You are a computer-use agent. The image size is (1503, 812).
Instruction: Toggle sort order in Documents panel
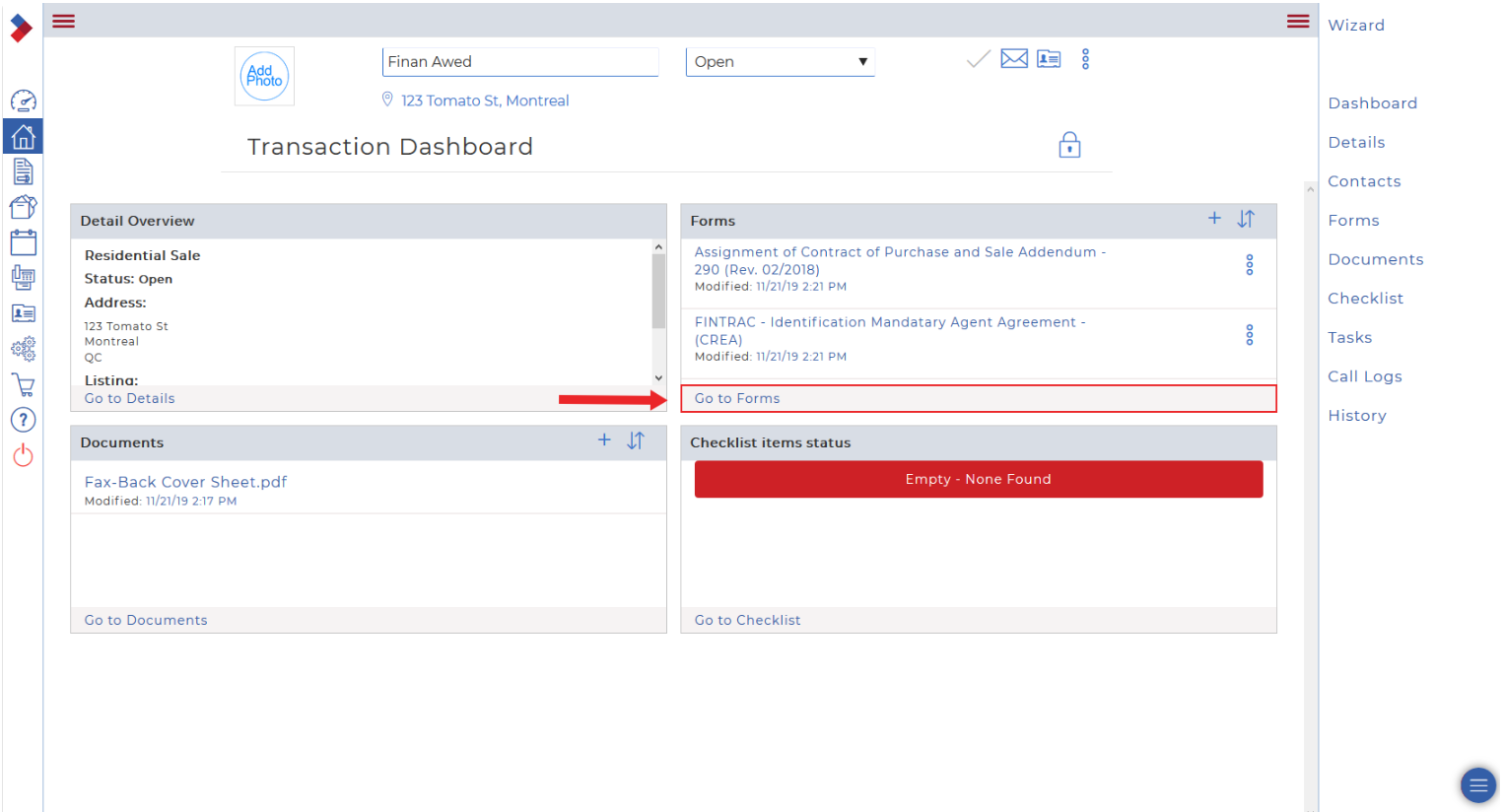coord(636,440)
